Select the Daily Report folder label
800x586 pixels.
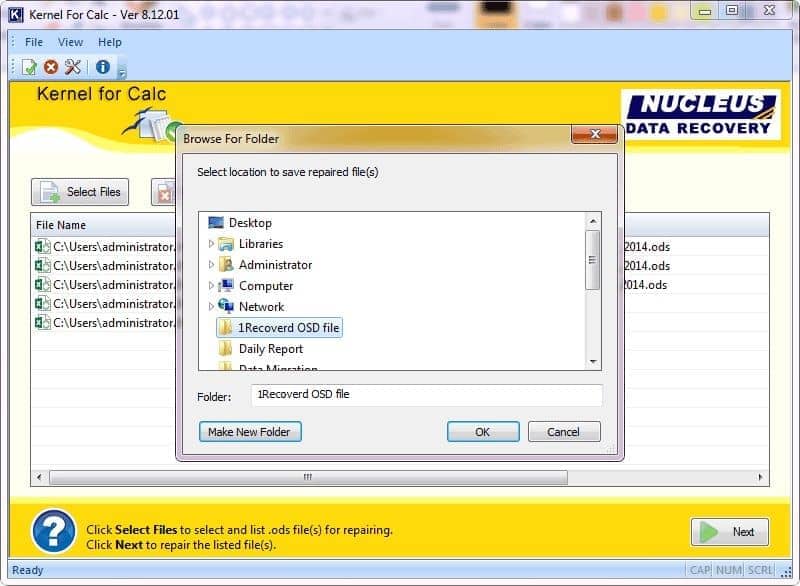[x=271, y=349]
